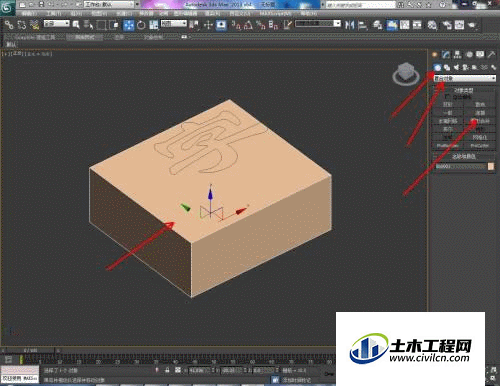Open the Utilities command panel tab

tap(492, 54)
